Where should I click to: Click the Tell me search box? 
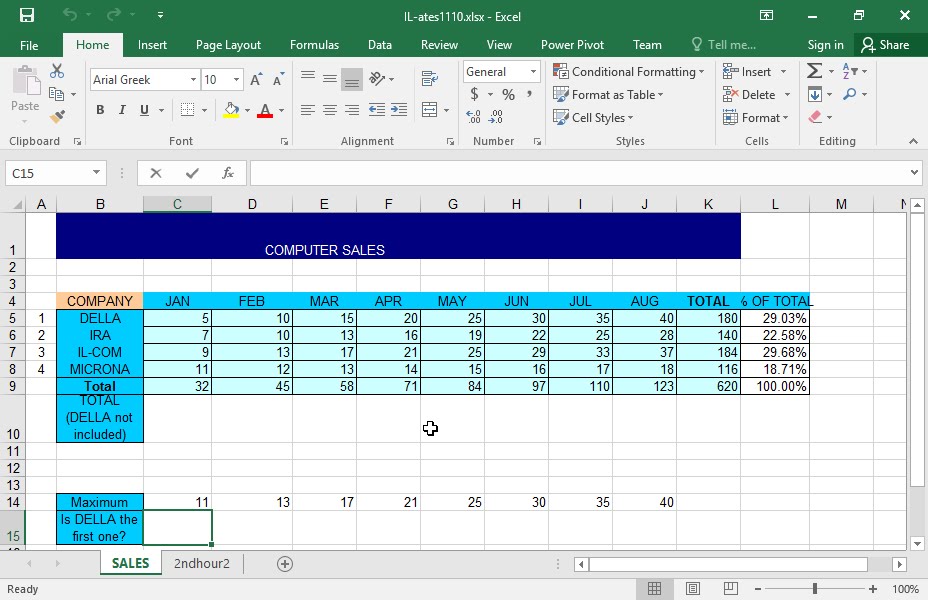click(724, 45)
